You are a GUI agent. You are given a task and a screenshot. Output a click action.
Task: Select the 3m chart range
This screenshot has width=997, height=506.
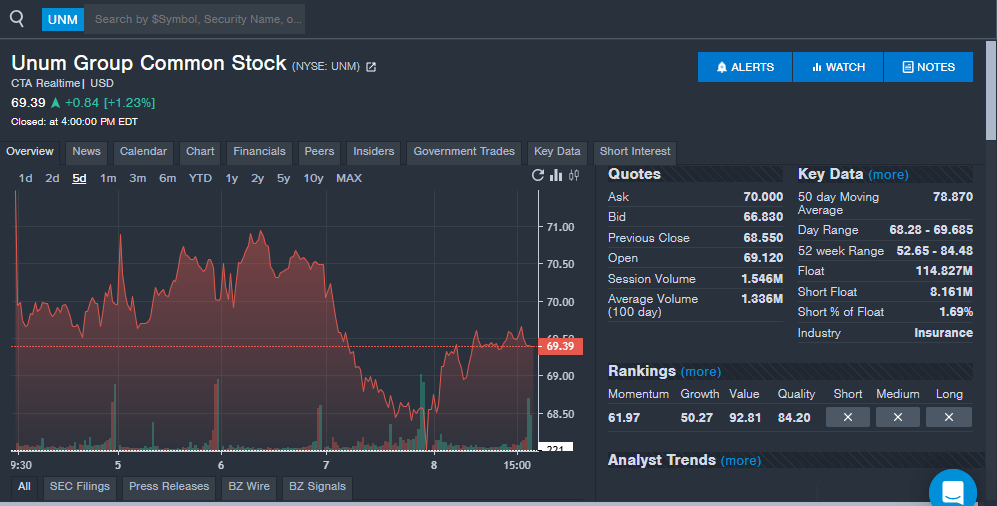pos(138,178)
